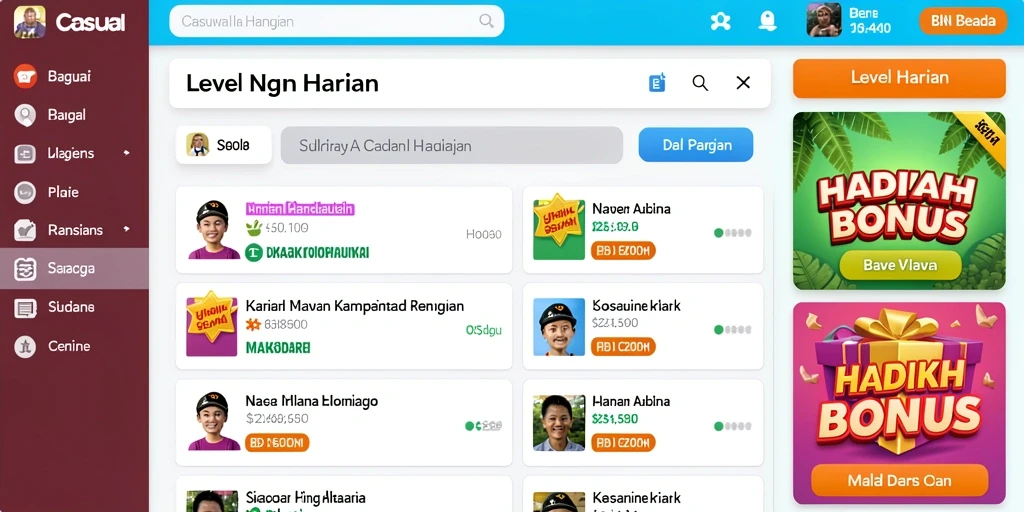Click the orange Level Harian button
The height and width of the screenshot is (512, 1024).
[899, 78]
